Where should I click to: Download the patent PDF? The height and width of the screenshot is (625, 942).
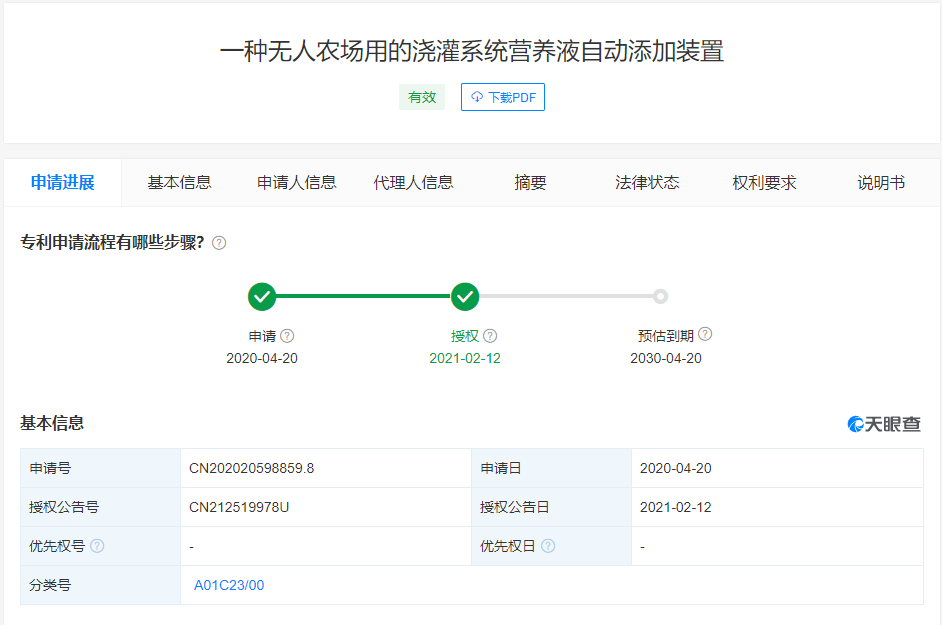[x=503, y=97]
